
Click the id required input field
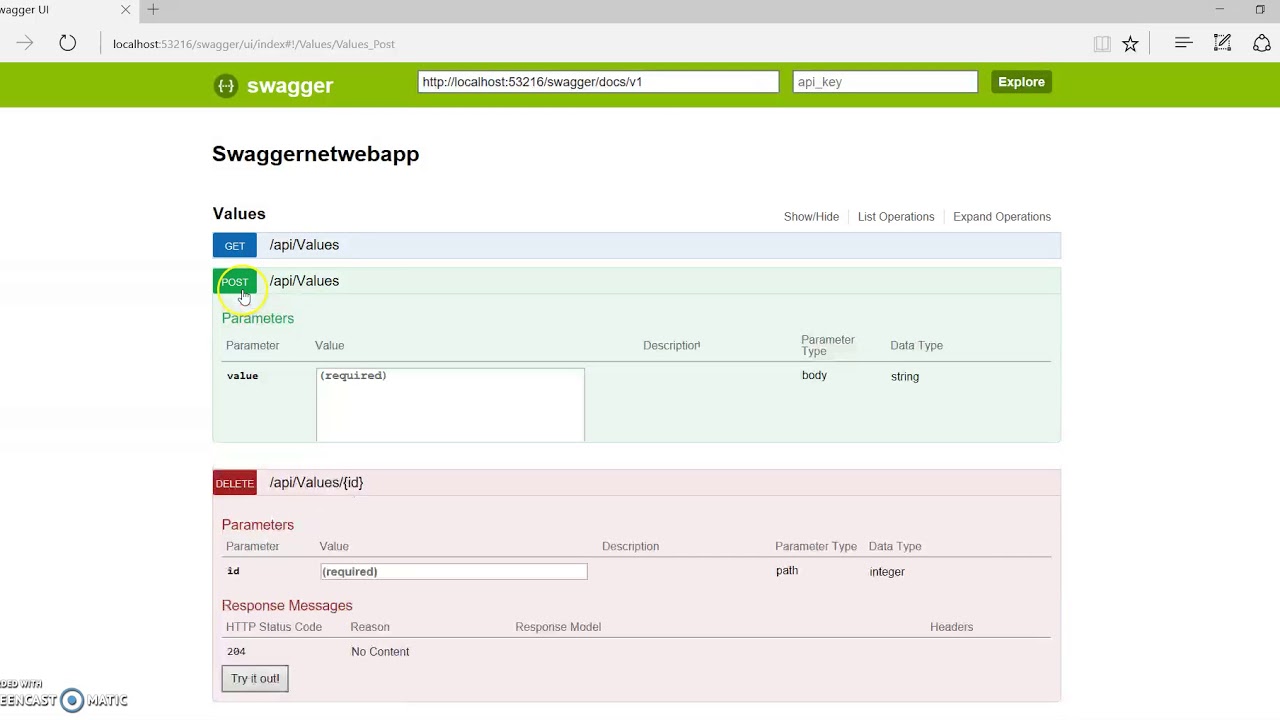453,571
